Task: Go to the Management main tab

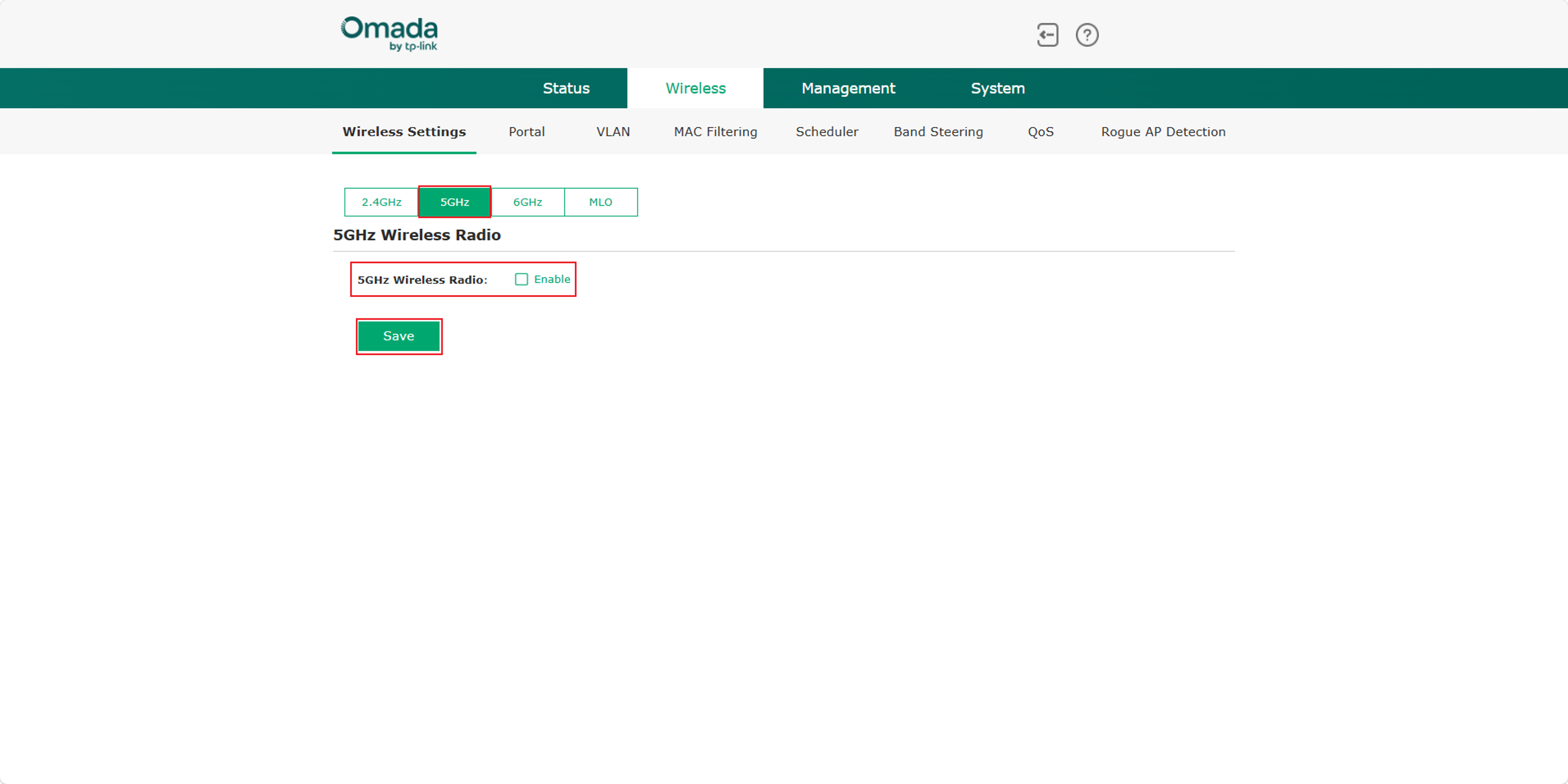Action: [848, 88]
